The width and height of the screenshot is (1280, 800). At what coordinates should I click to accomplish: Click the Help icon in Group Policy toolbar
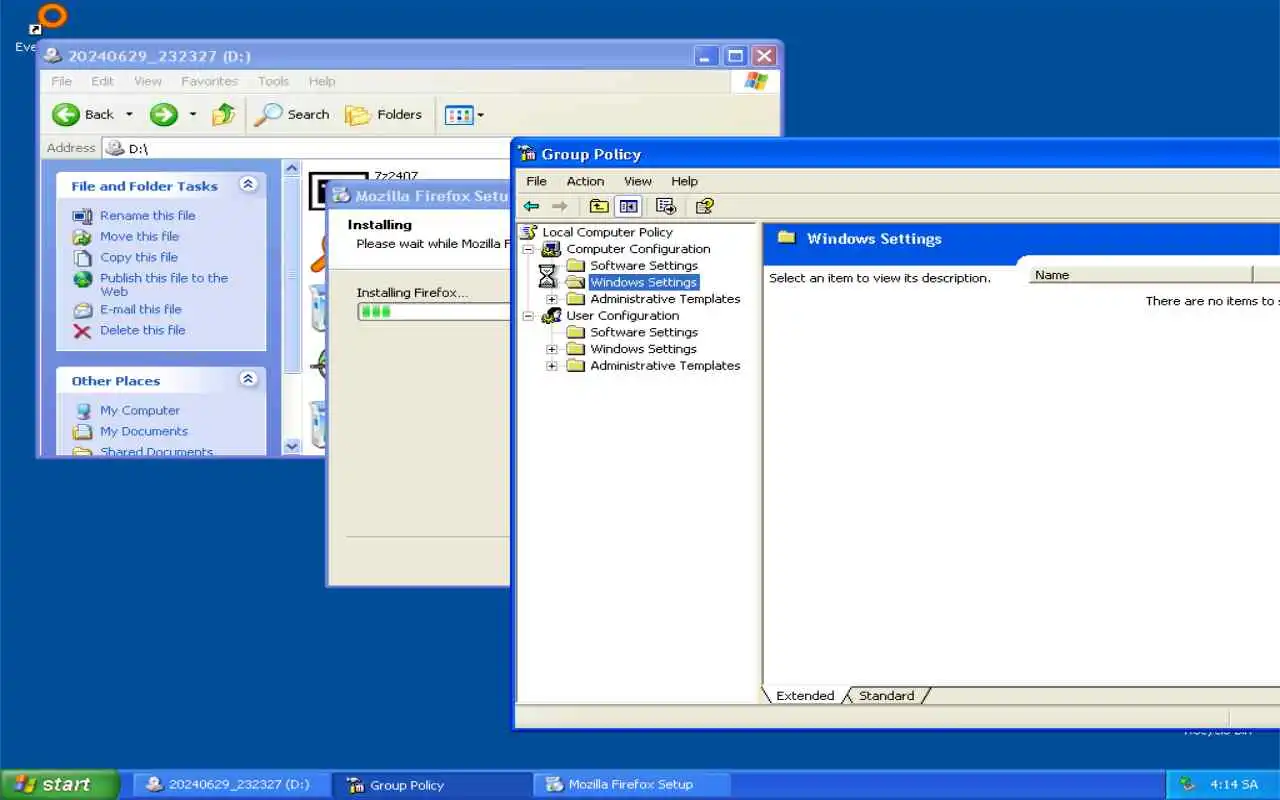[x=705, y=206]
